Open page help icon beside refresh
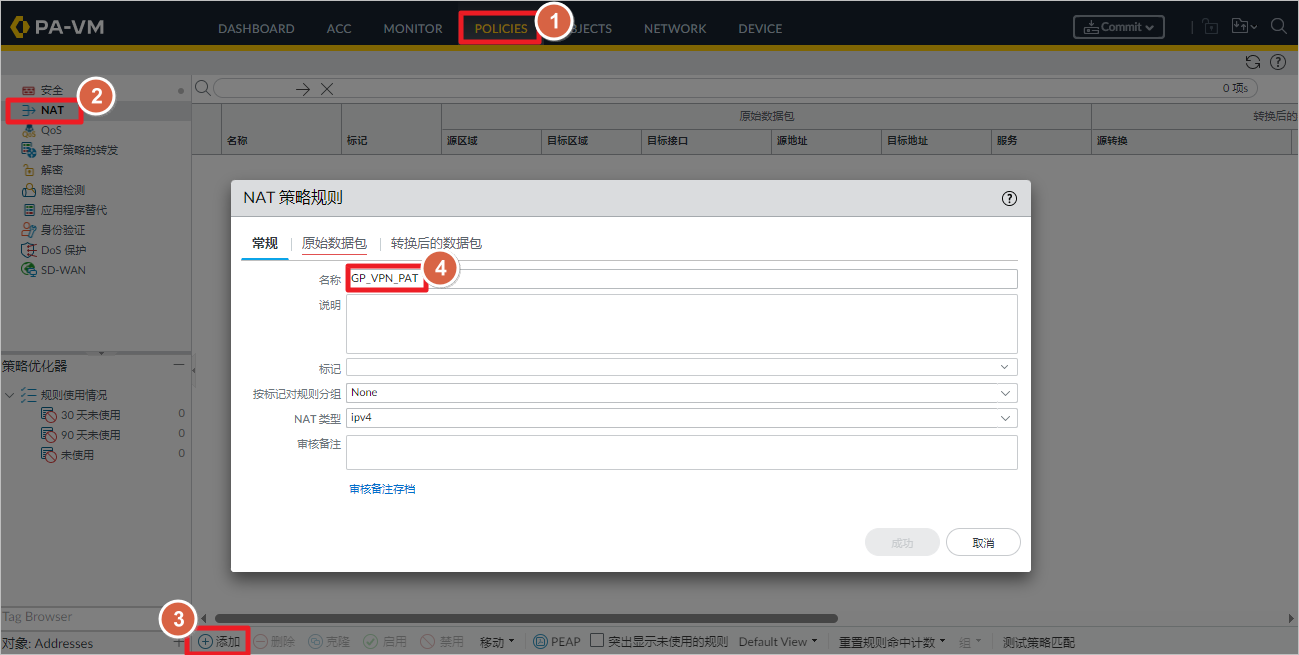1299x655 pixels. pos(1278,62)
